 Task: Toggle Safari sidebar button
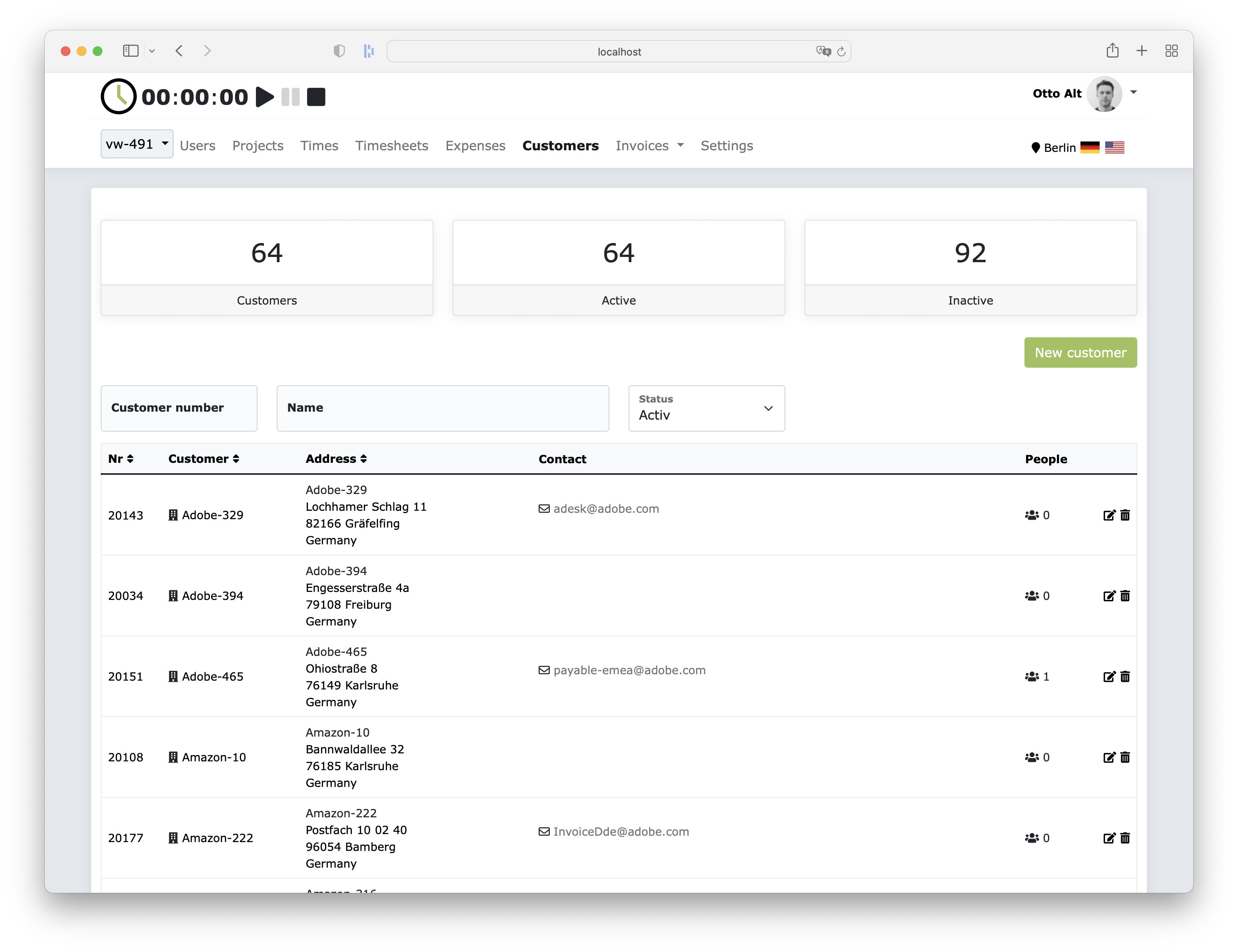[131, 51]
